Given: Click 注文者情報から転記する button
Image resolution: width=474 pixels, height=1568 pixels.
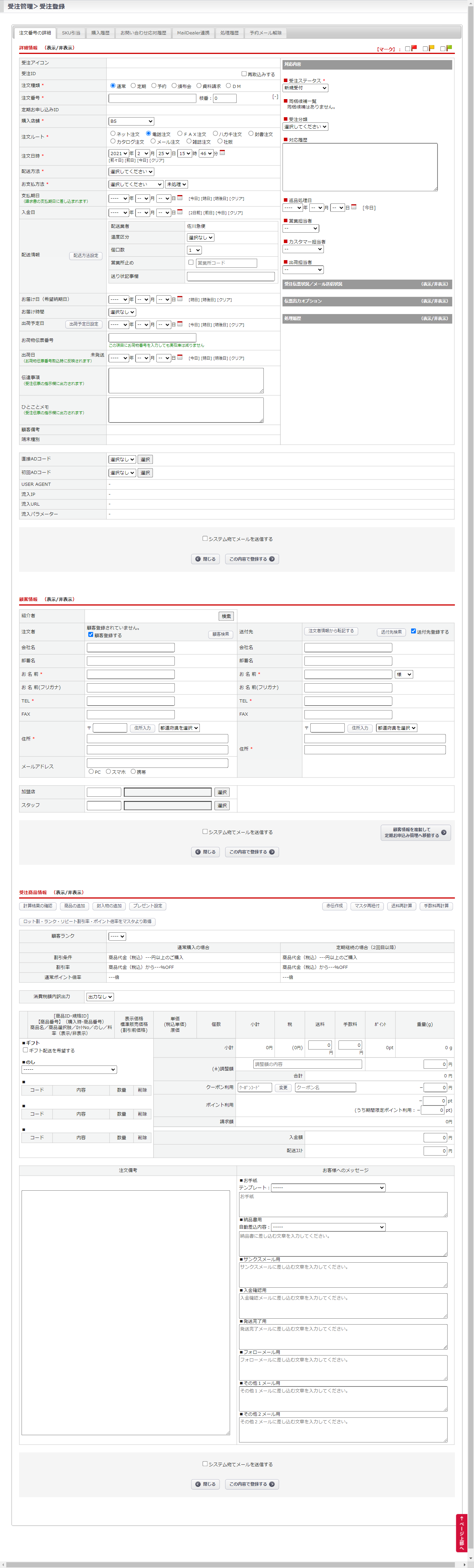Looking at the screenshot, I should click(331, 631).
